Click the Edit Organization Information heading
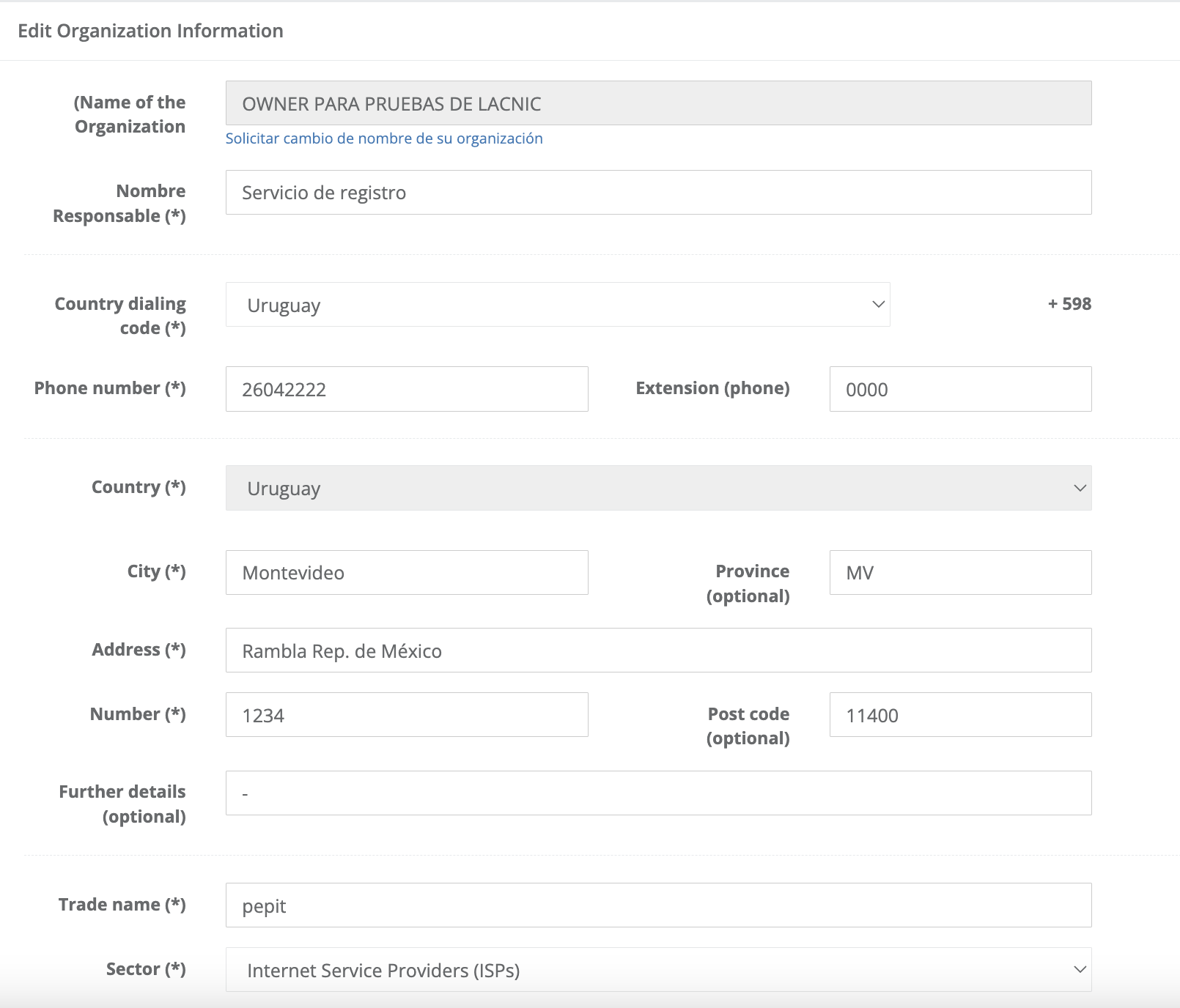1180x1008 pixels. pyautogui.click(x=150, y=31)
